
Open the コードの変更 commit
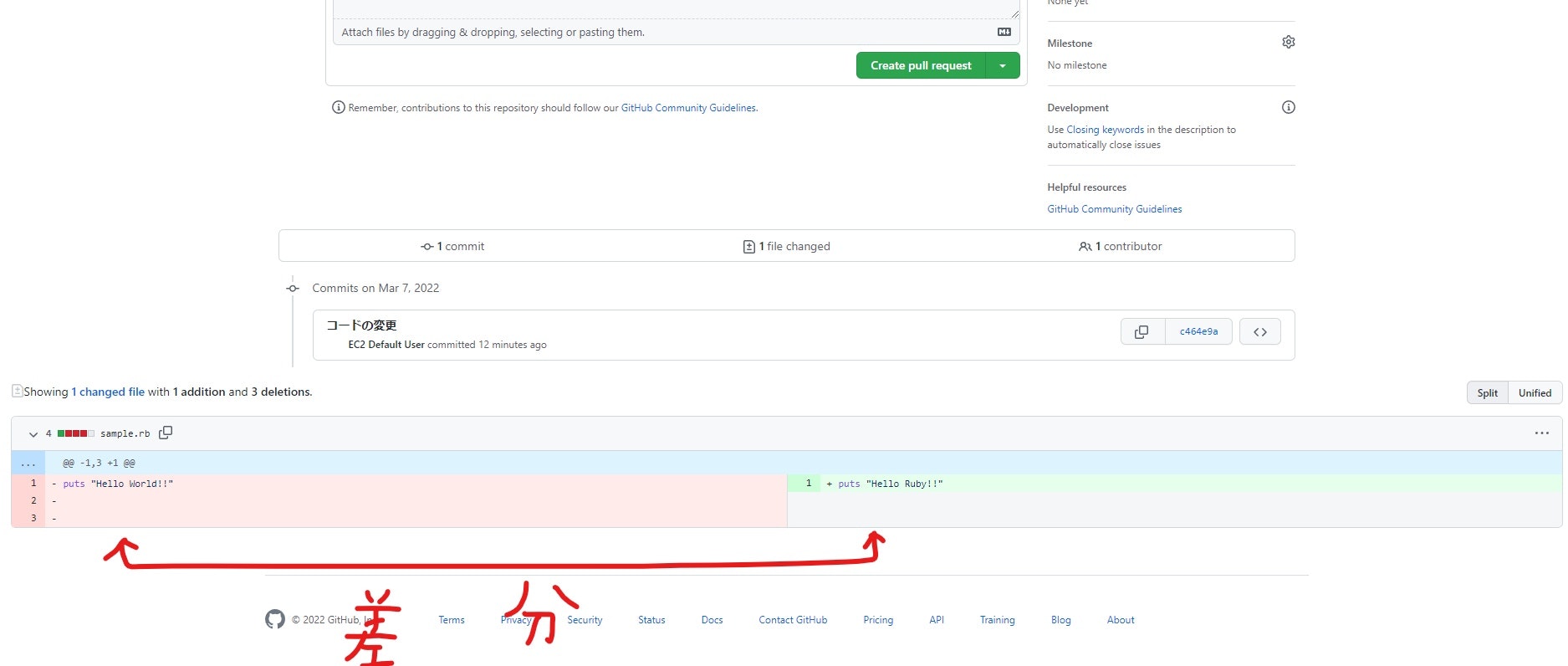coord(361,325)
